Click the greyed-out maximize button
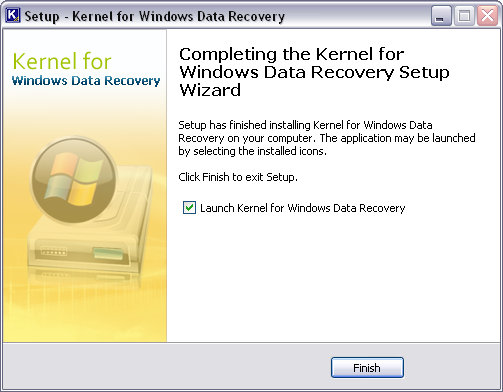The width and height of the screenshot is (503, 392). [464, 16]
